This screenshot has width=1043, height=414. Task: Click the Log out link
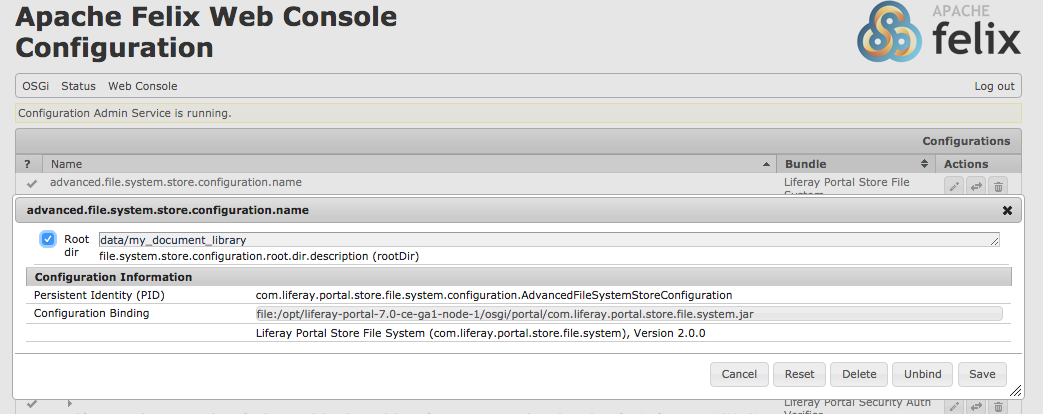pos(994,86)
